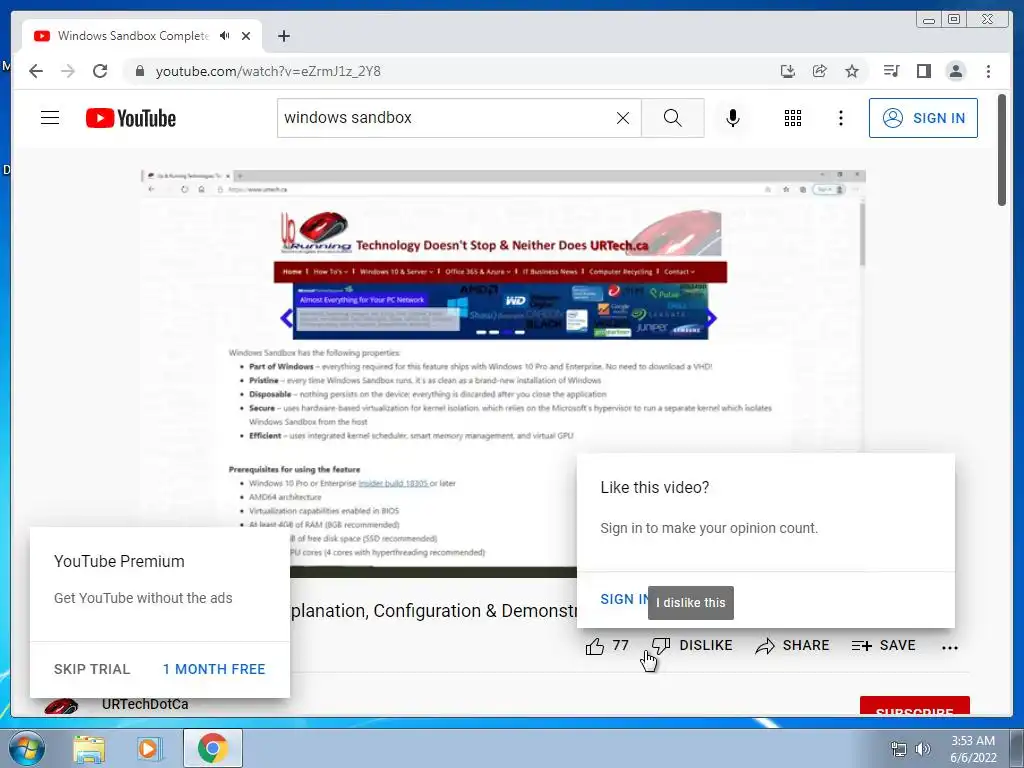This screenshot has width=1024, height=768.
Task: Open the Windows Start menu
Action: point(27,748)
